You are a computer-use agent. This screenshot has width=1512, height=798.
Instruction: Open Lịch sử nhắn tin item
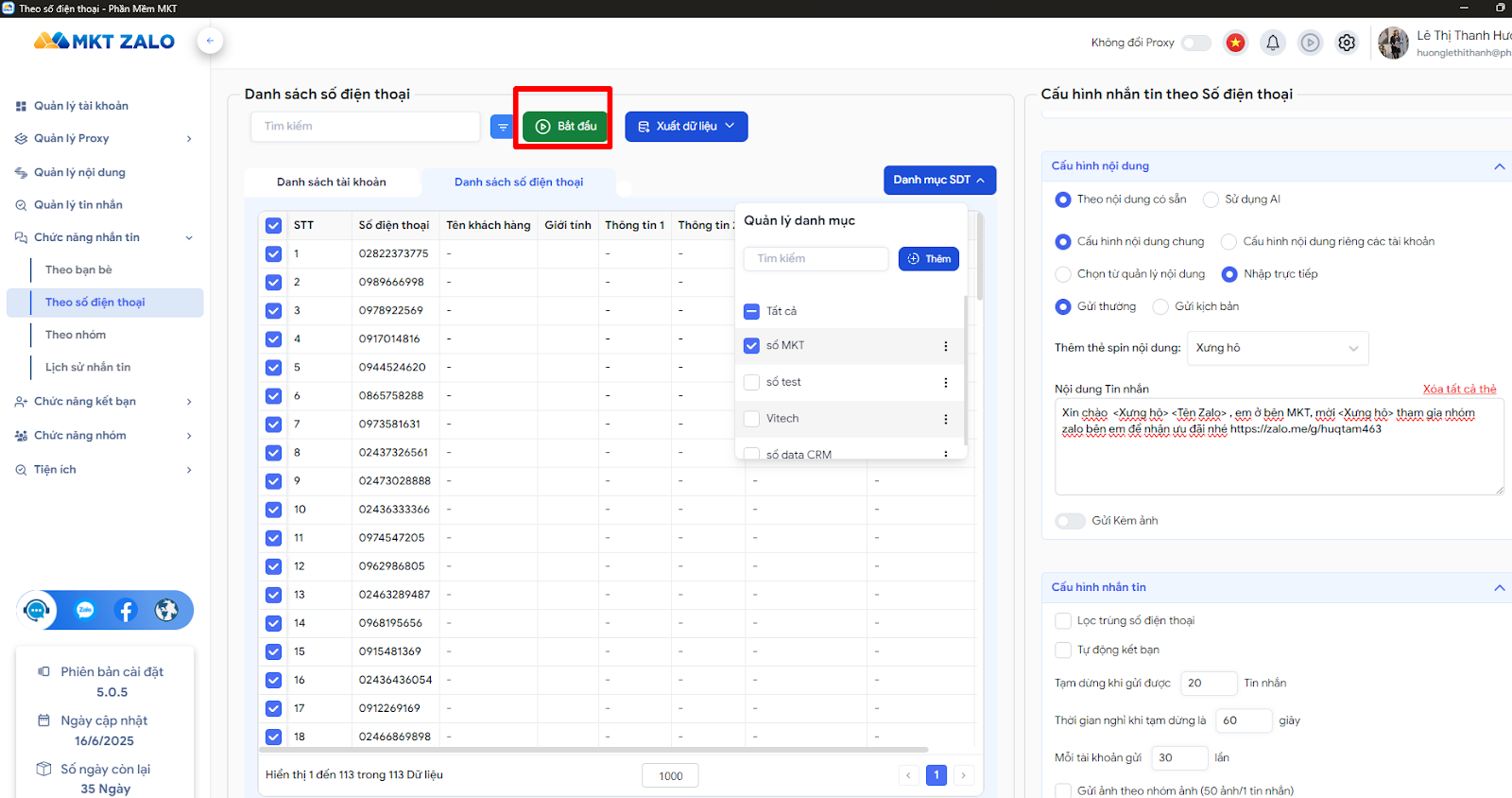88,367
